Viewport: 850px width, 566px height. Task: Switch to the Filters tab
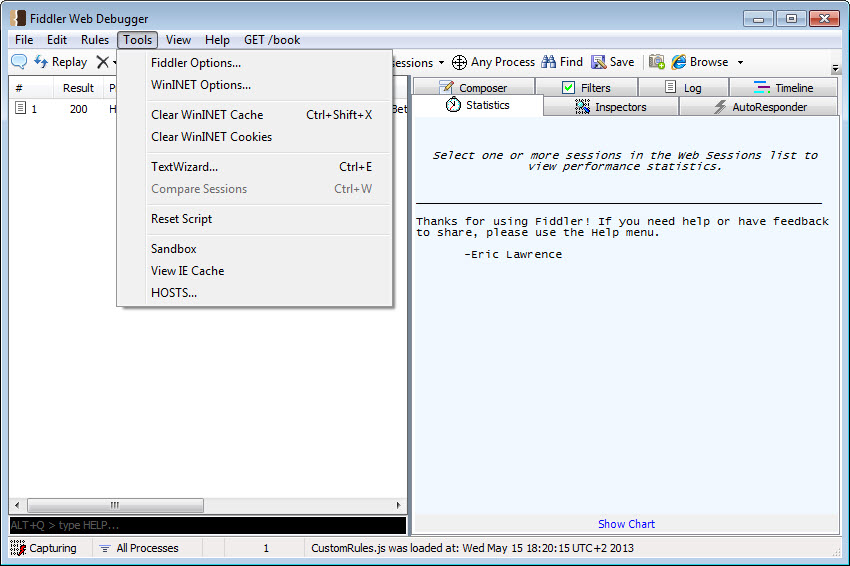pos(587,87)
